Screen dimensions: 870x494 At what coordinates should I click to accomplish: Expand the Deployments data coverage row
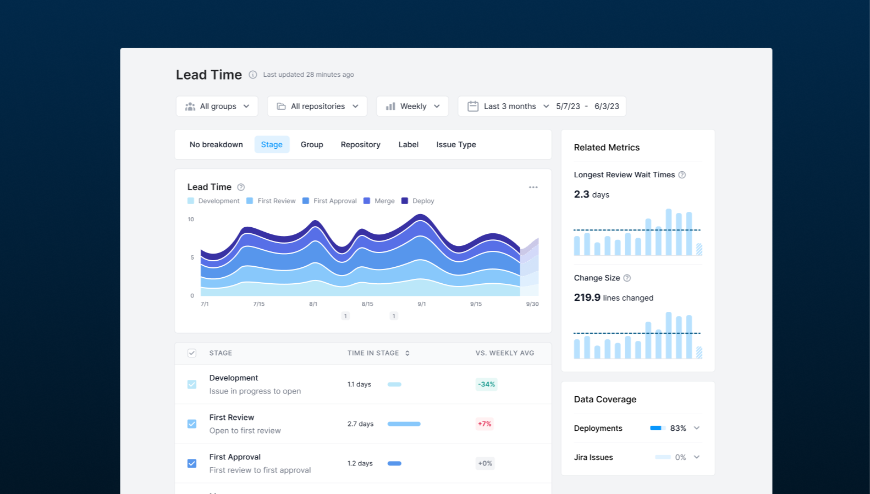click(x=697, y=428)
